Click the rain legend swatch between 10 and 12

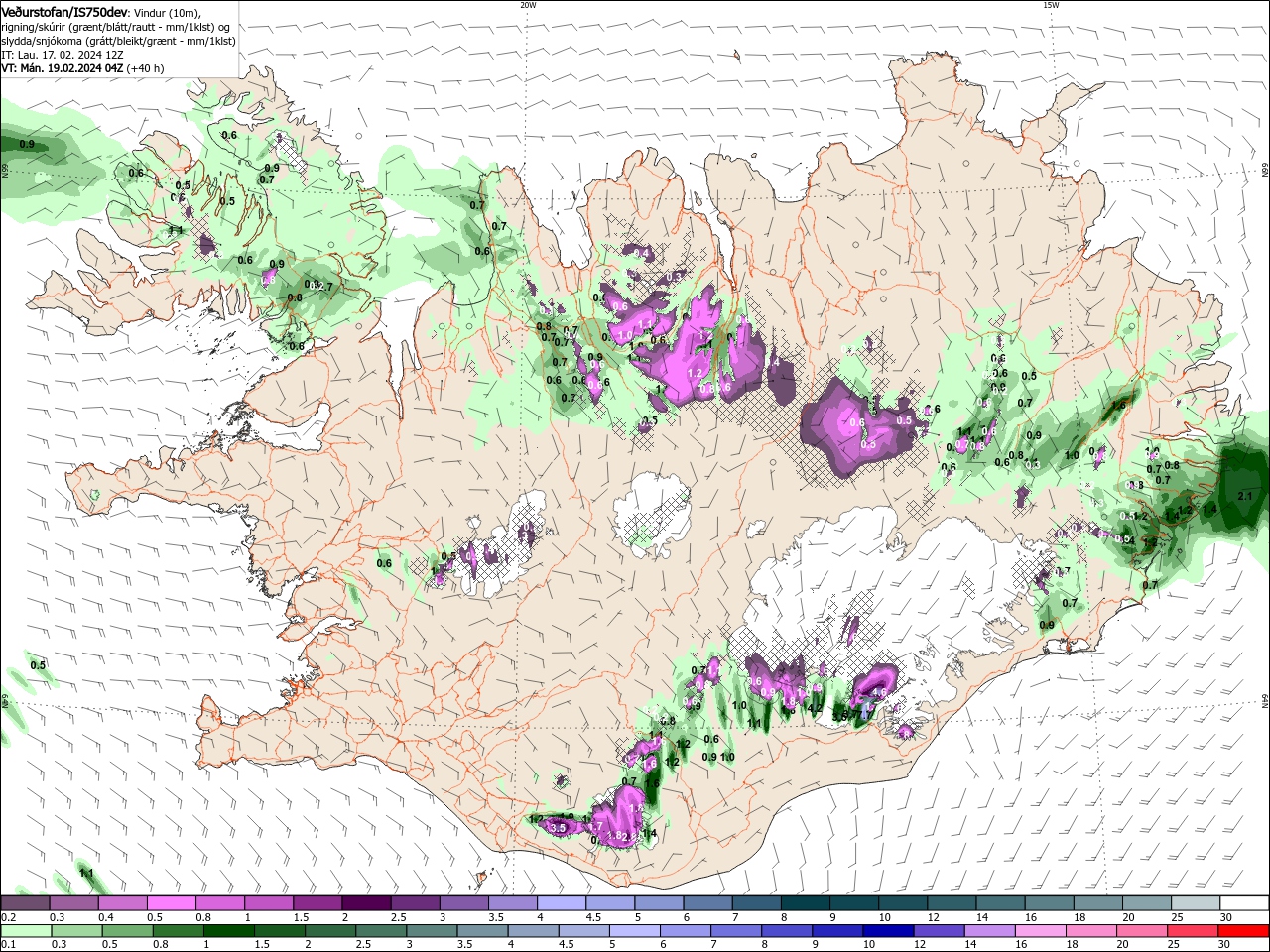tap(888, 931)
